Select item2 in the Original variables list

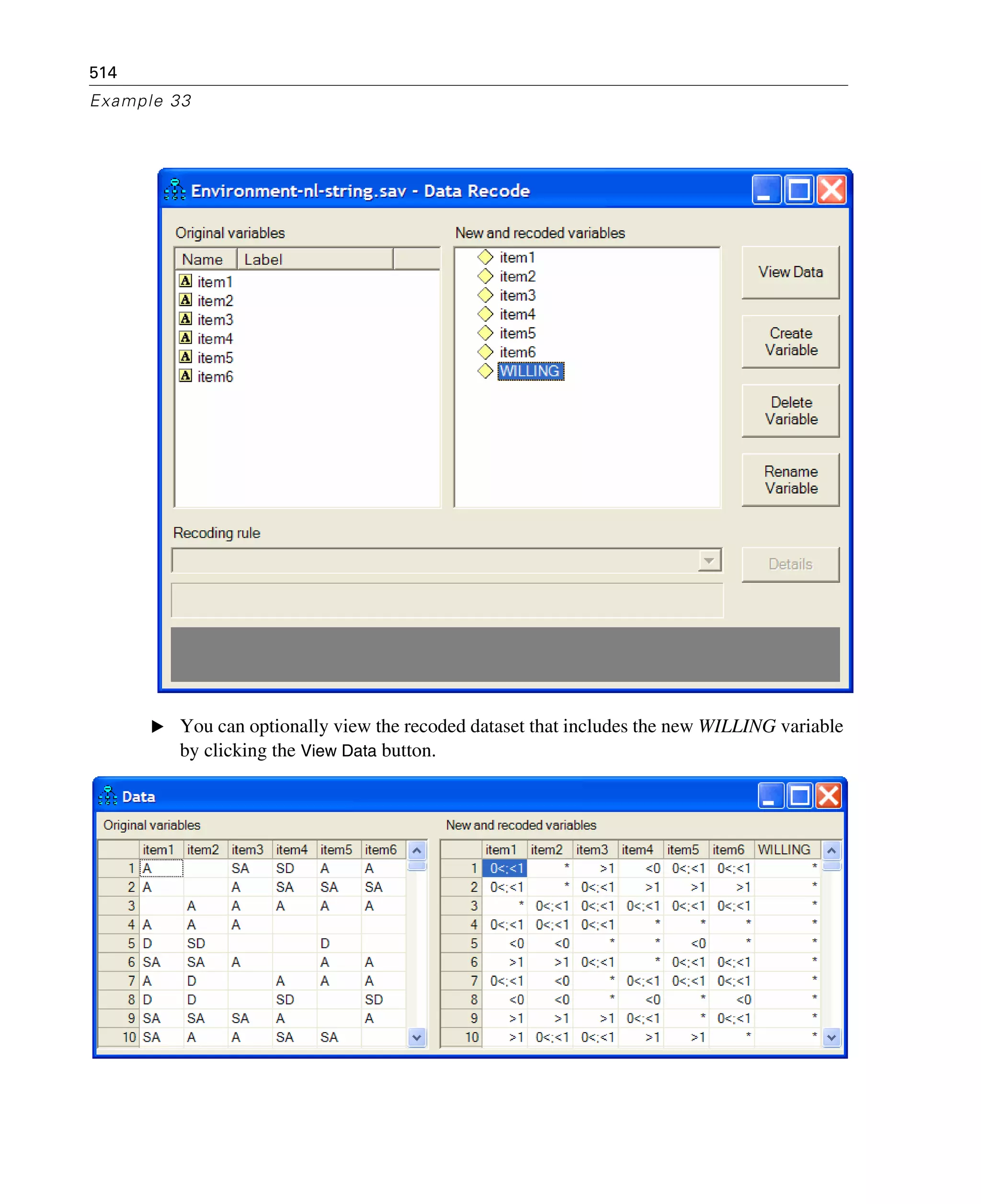(x=215, y=301)
